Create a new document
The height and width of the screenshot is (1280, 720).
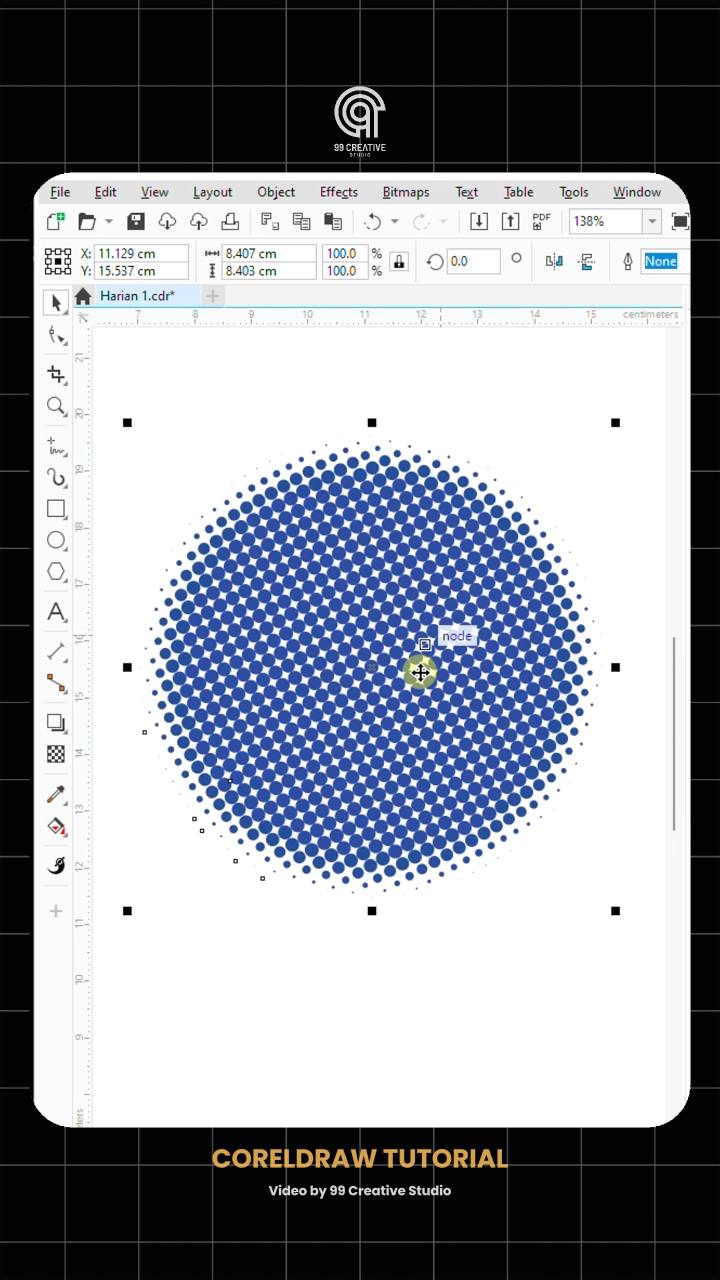coord(56,221)
